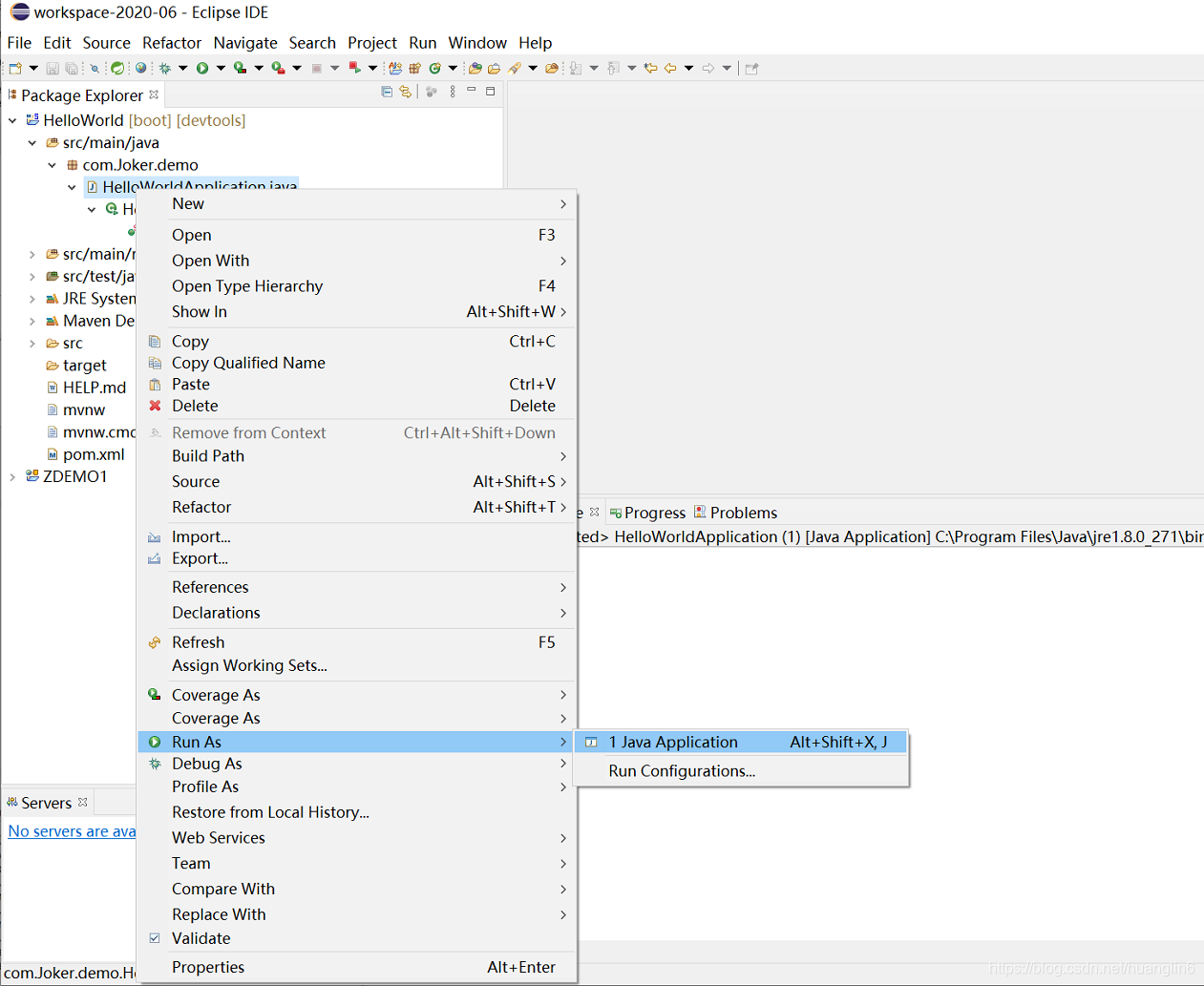Select Restore from Local History... entry
This screenshot has width=1204, height=986.
tap(358, 812)
